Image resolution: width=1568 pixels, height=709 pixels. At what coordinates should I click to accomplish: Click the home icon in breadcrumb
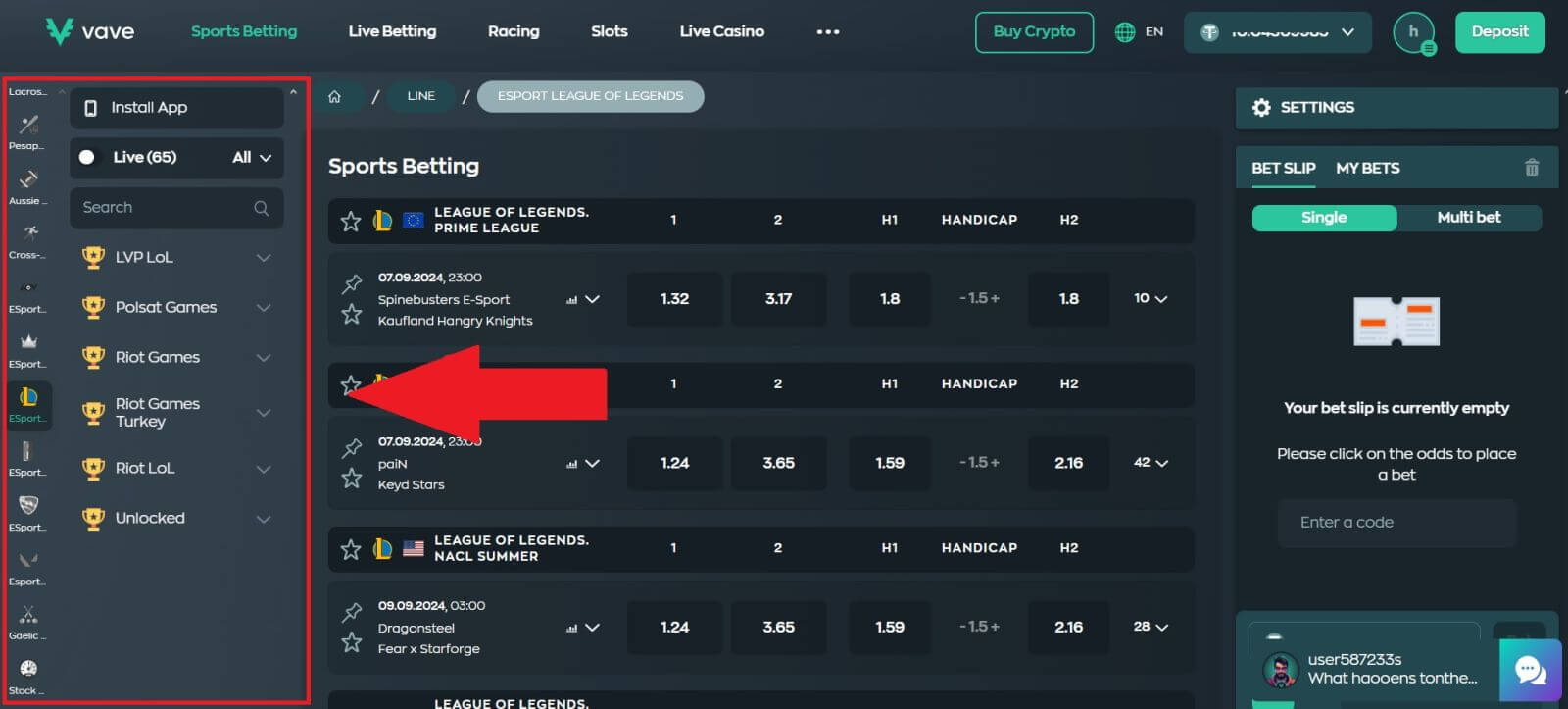[x=334, y=96]
